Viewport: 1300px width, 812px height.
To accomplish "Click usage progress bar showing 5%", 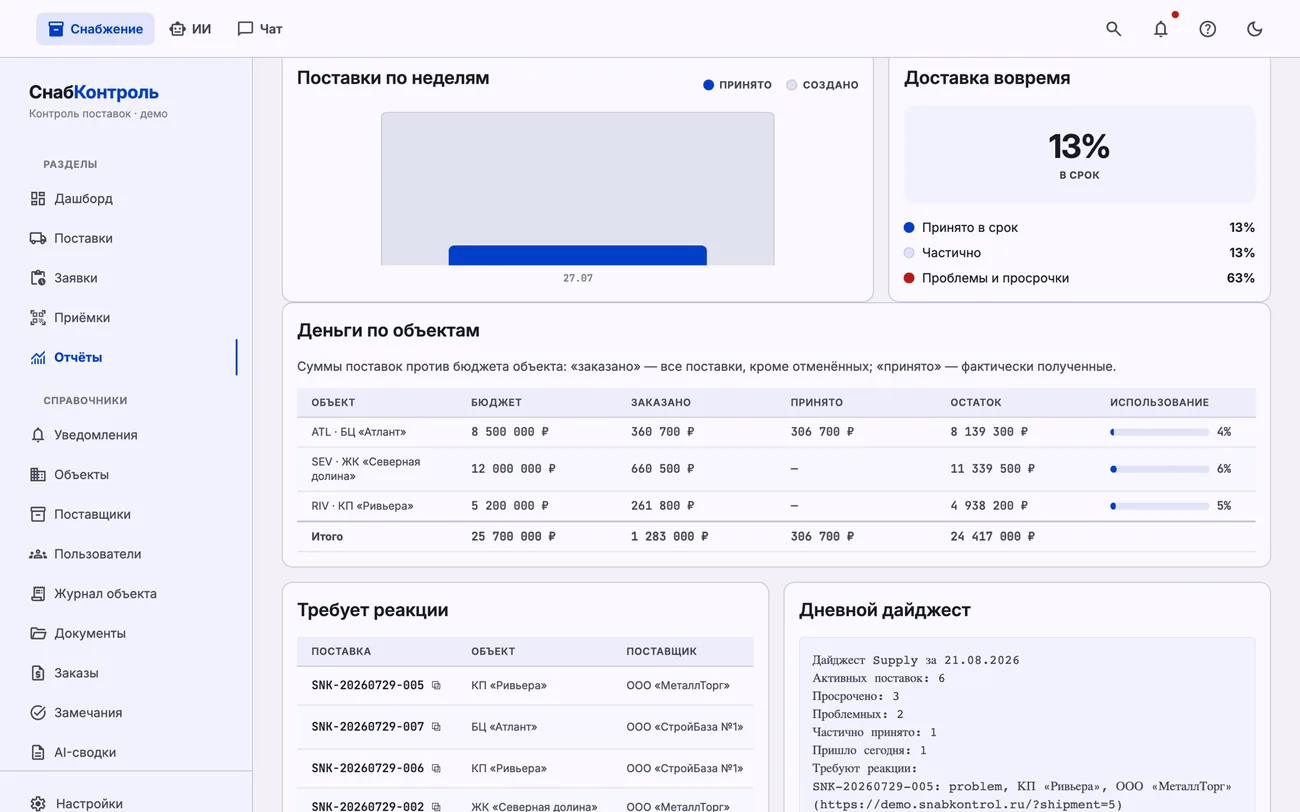I will pos(1159,506).
